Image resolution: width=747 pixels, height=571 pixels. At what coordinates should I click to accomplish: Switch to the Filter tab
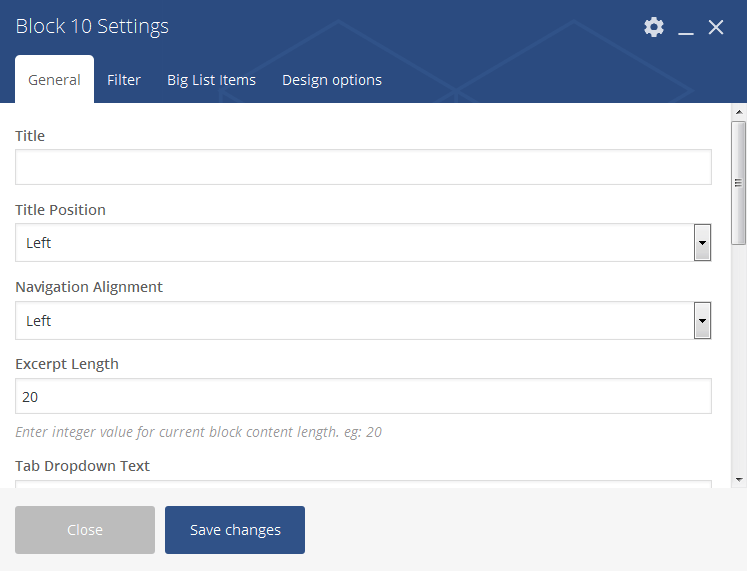click(x=124, y=80)
